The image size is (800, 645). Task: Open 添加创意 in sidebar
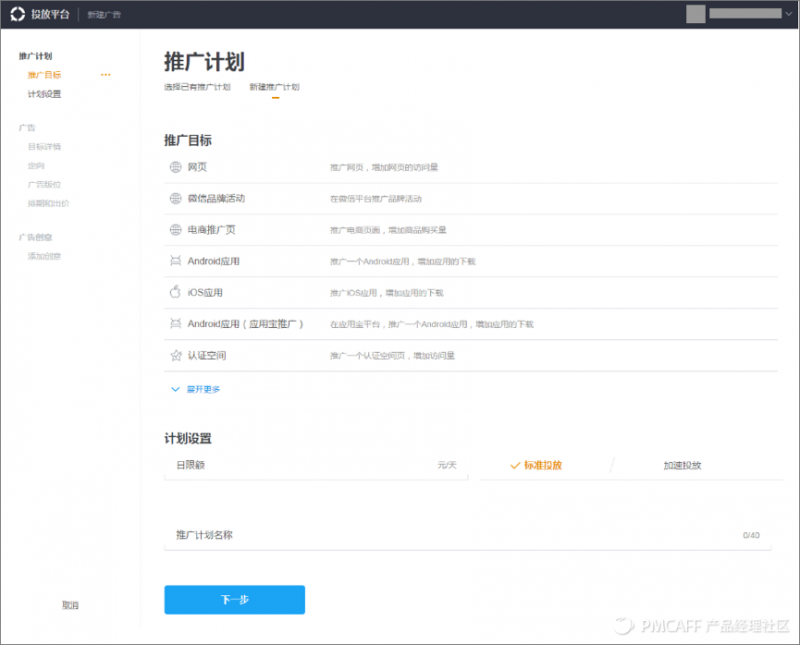tap(44, 256)
